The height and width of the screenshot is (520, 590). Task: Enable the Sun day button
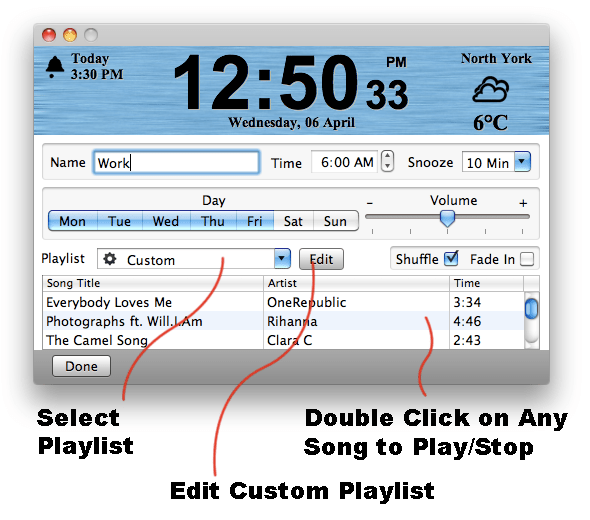[335, 221]
